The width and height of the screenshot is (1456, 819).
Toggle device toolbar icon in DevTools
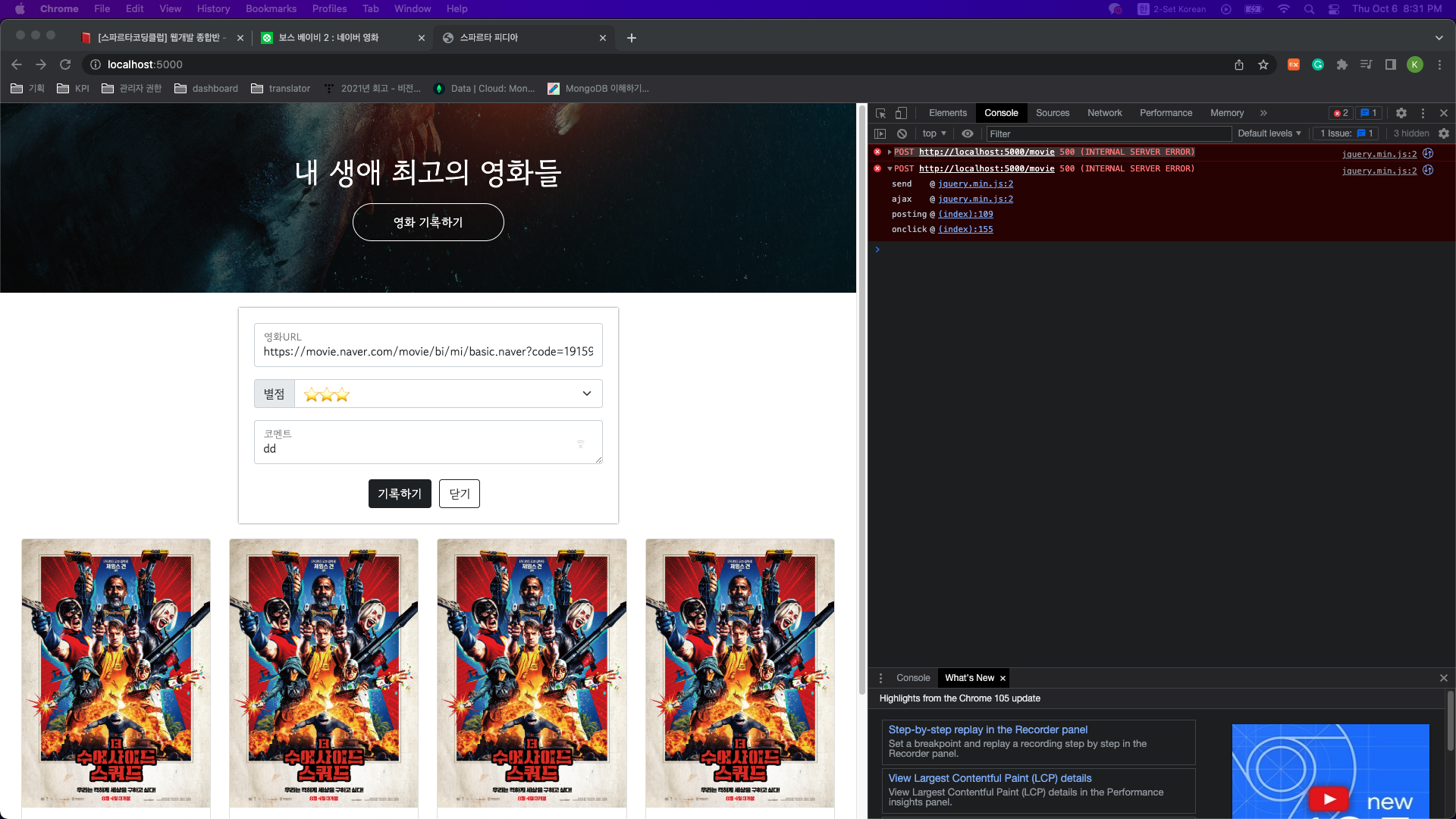click(901, 113)
